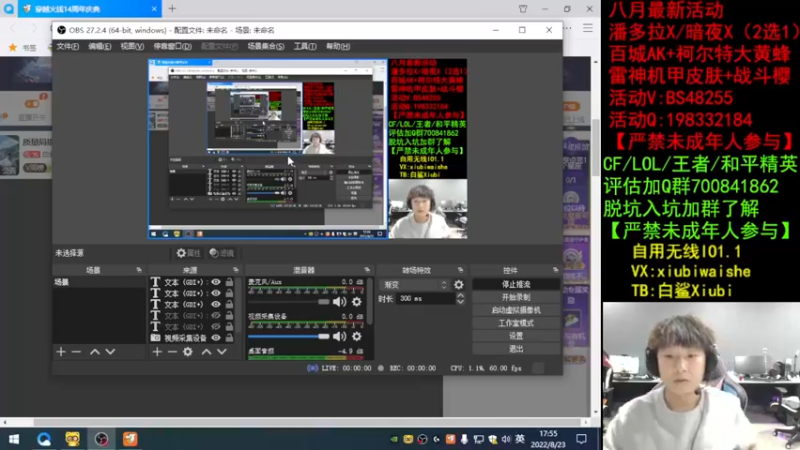Image resolution: width=800 pixels, height=450 pixels.
Task: Open the 文件(F) menu in OBS
Action: pyautogui.click(x=67, y=46)
